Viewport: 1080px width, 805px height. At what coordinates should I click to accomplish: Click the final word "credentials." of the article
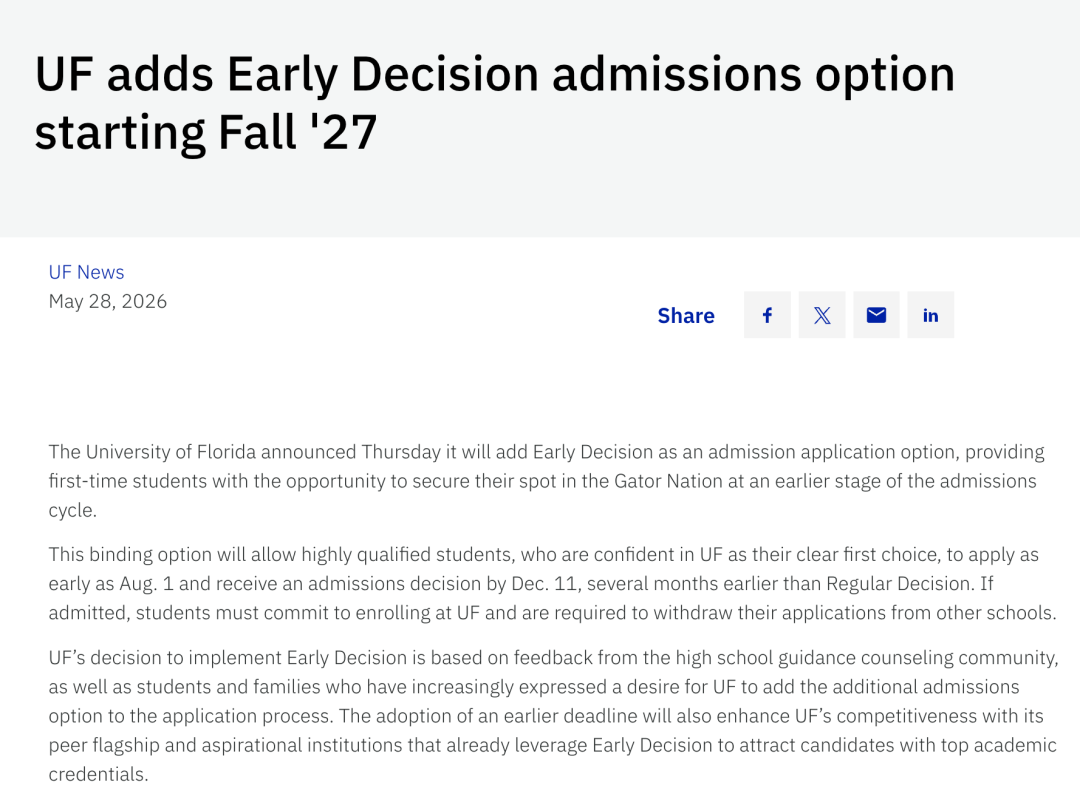98,774
